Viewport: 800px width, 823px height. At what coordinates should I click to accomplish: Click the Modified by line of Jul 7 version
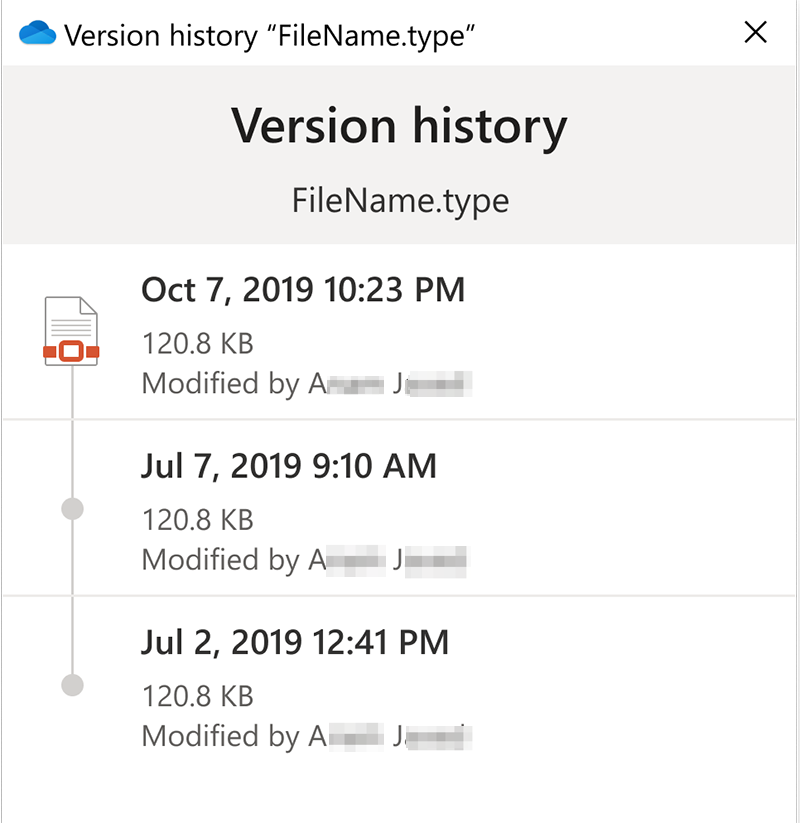(x=305, y=560)
